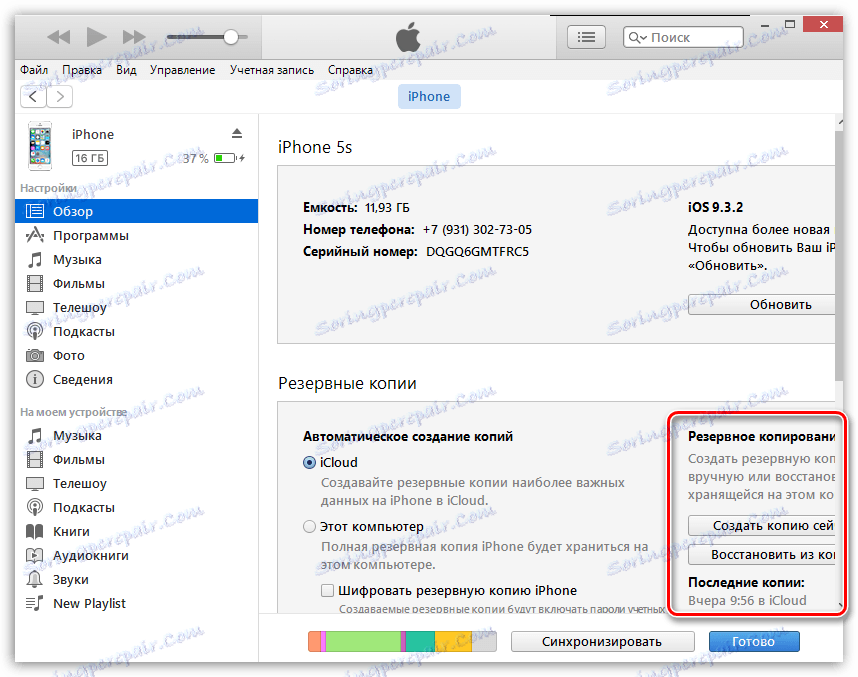Open Звуки on the device

pyautogui.click(x=136, y=580)
